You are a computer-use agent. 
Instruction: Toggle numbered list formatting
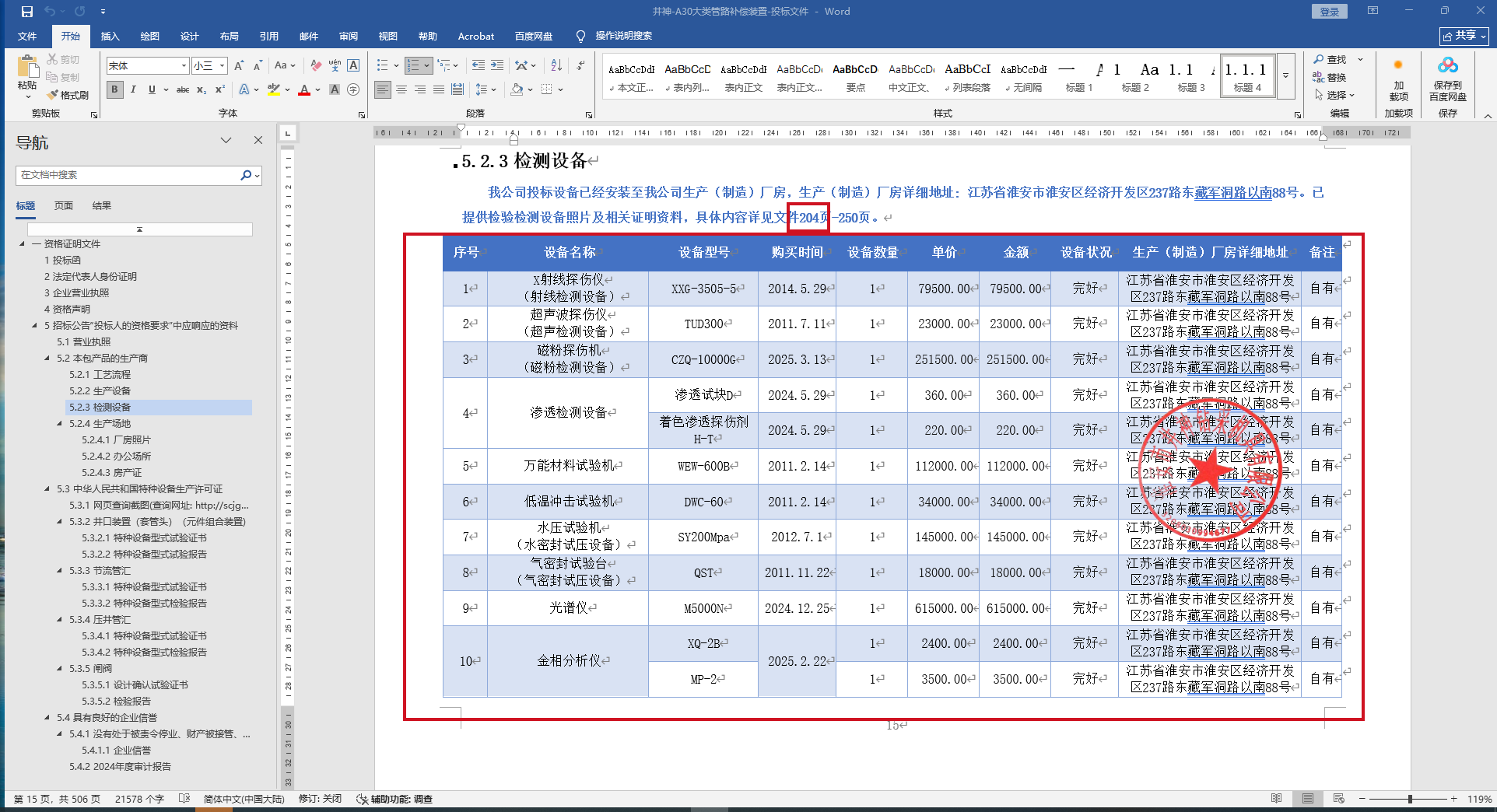coord(413,66)
